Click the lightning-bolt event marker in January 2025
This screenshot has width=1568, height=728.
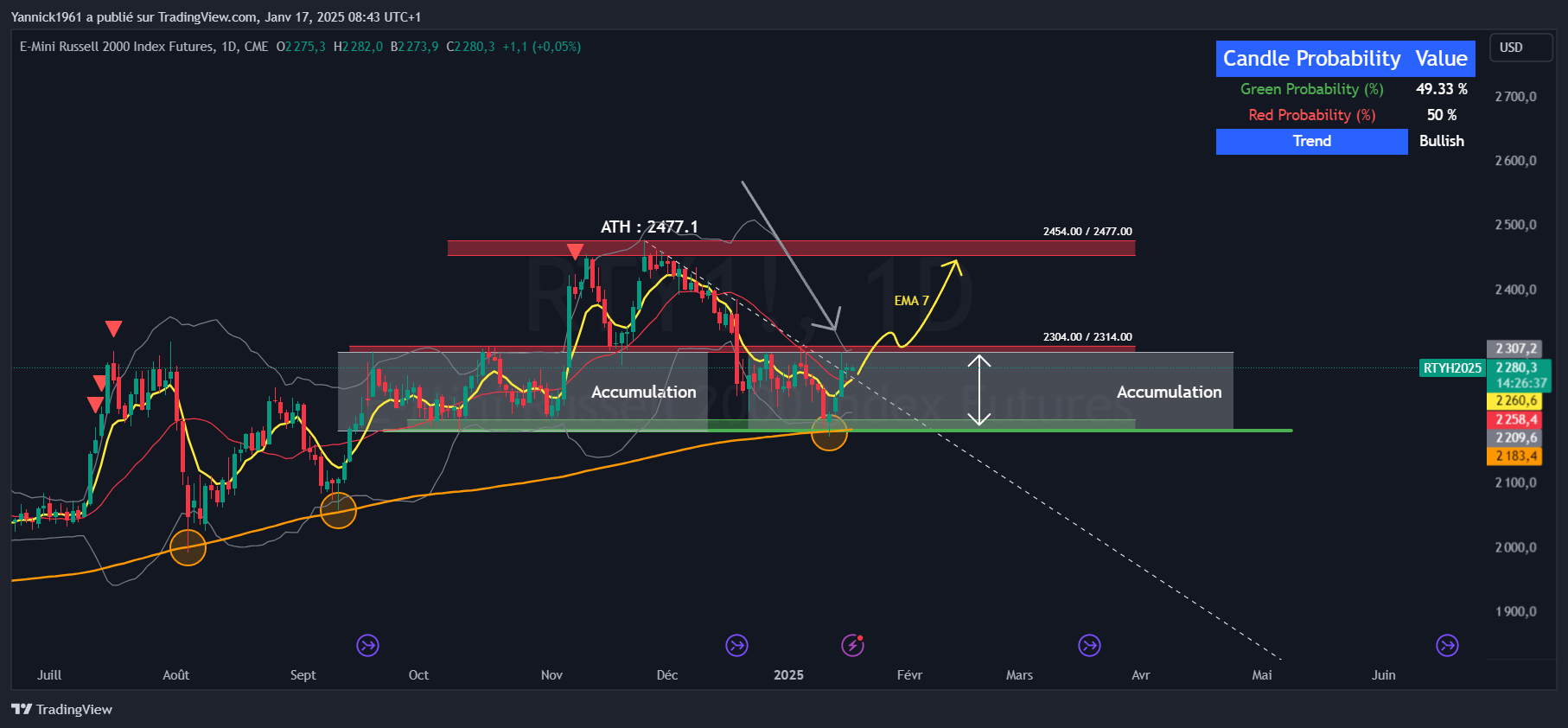853,645
